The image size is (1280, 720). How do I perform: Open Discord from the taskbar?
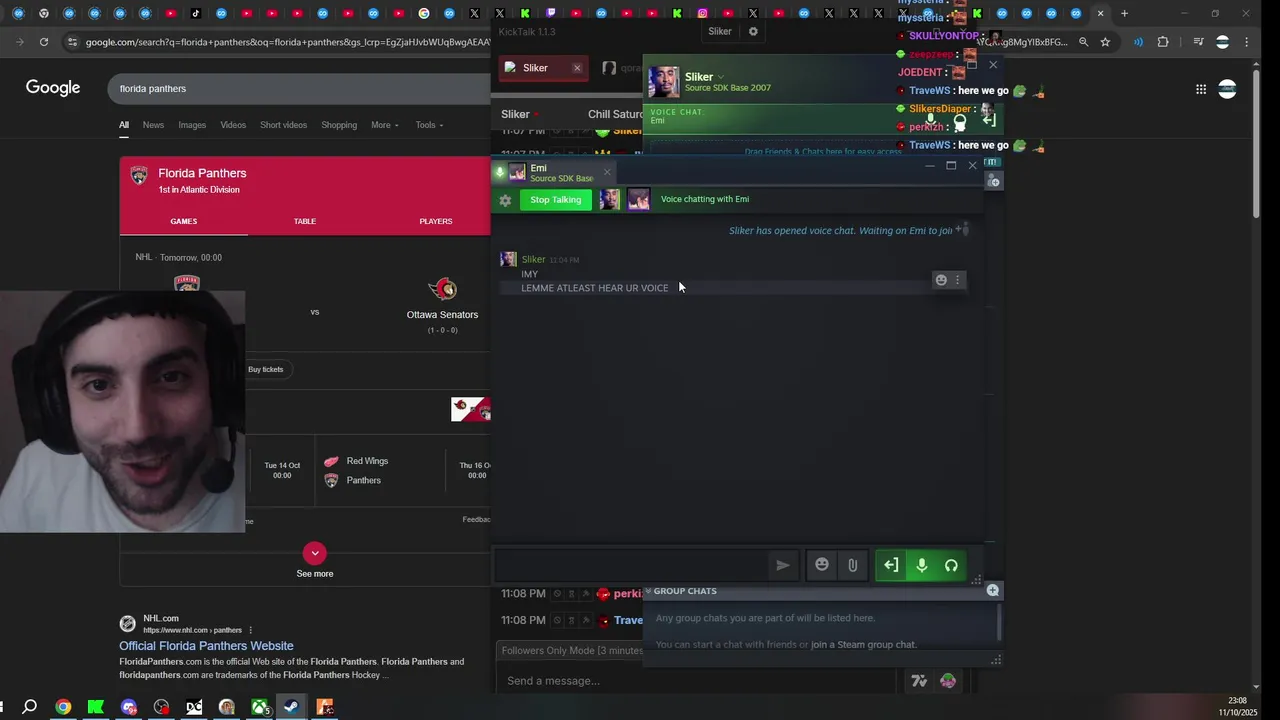(129, 707)
